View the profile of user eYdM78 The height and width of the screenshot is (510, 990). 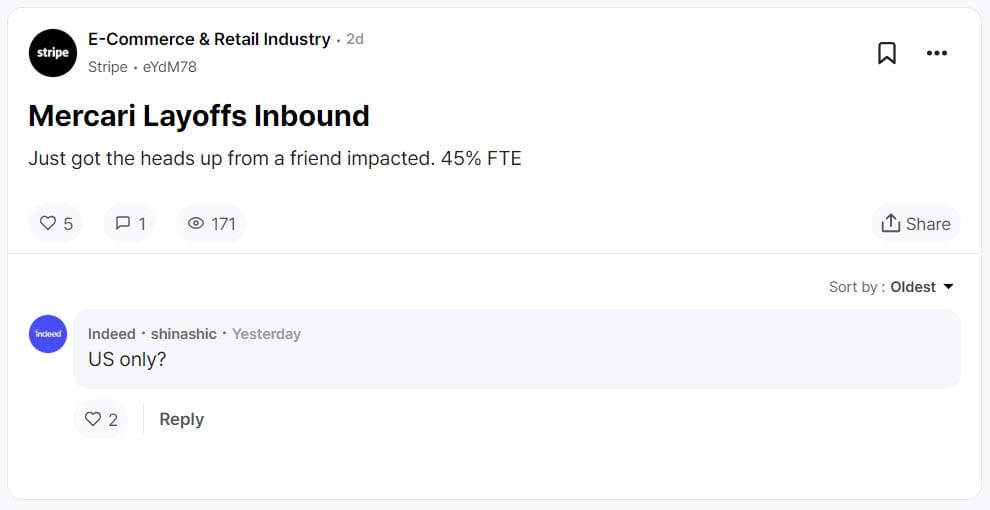pos(170,67)
